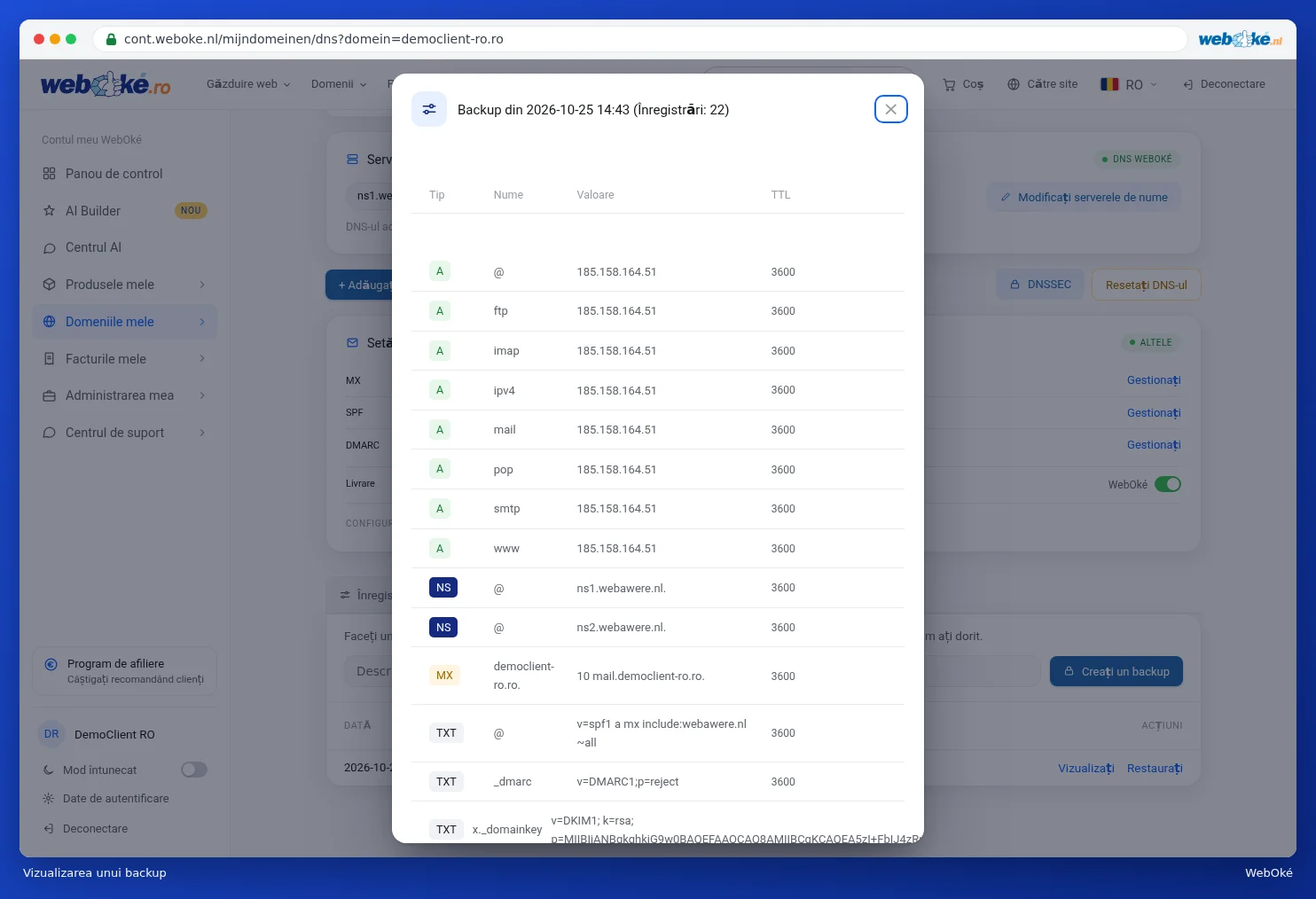
Task: Open the Găzduire web dropdown menu
Action: 248,84
